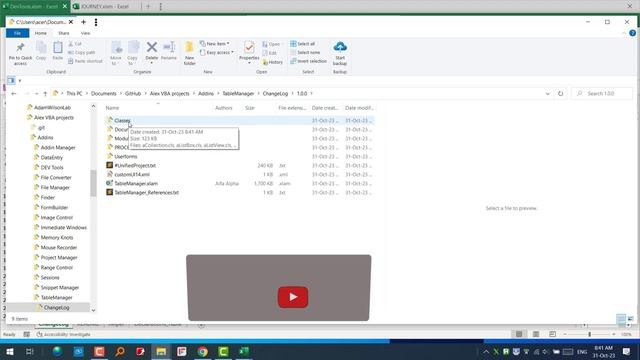Open the New item dropdown
This screenshot has width=640, height=360.
pyautogui.click(x=215, y=44)
